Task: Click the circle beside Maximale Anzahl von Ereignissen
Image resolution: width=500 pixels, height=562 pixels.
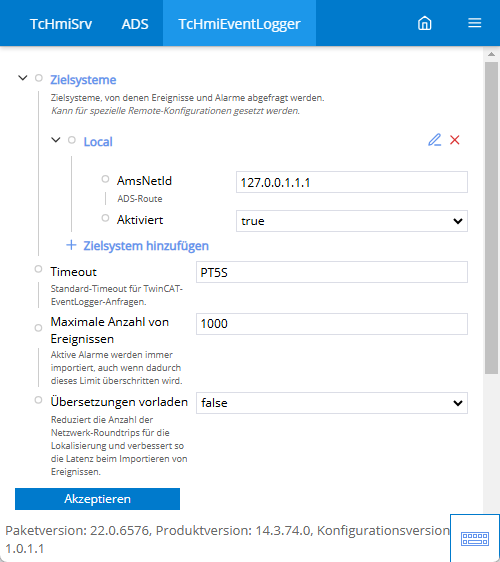Action: [x=38, y=328]
